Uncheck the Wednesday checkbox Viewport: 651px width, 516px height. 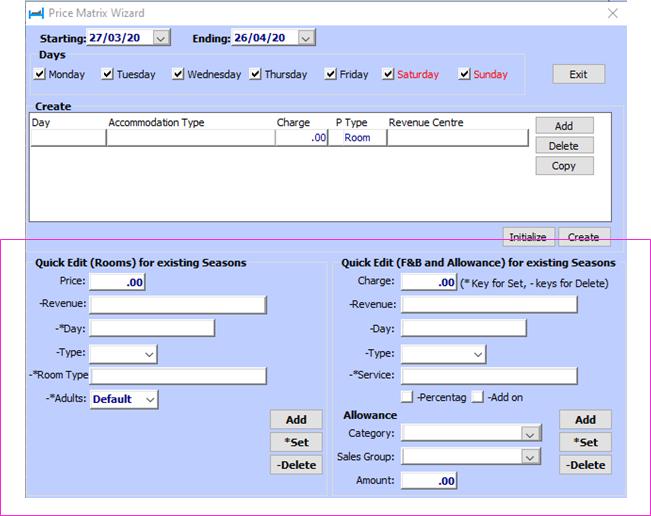point(178,74)
